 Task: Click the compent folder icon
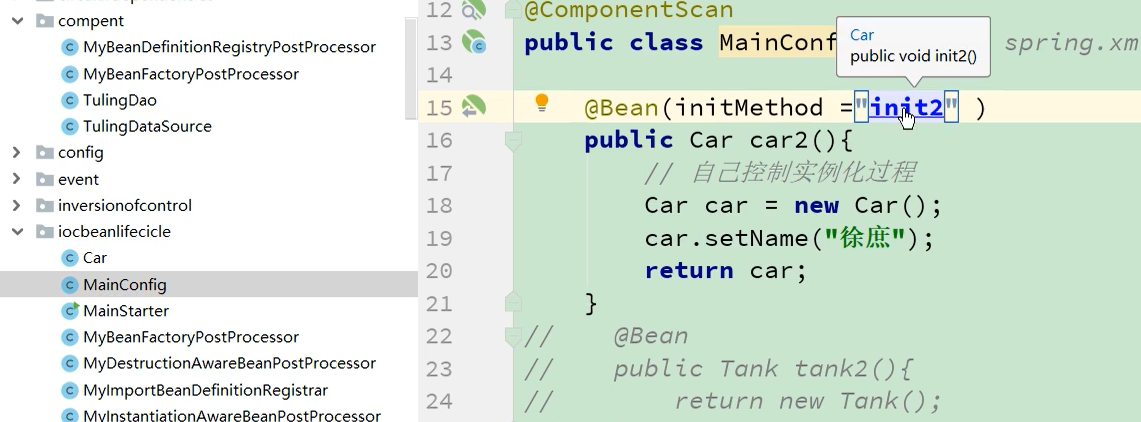coord(45,21)
